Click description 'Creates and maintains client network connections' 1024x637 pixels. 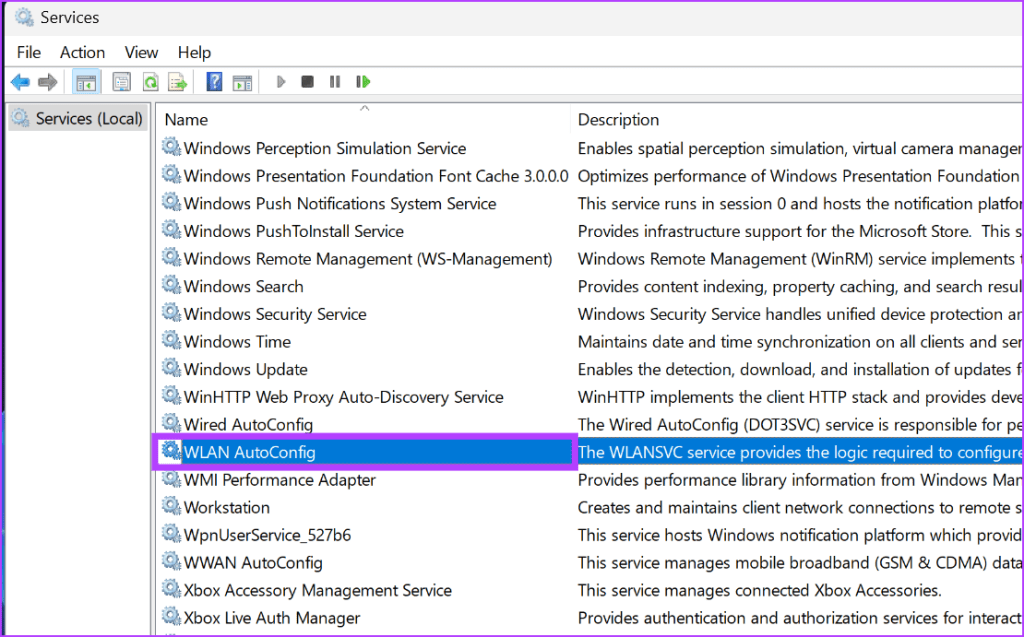(800, 508)
